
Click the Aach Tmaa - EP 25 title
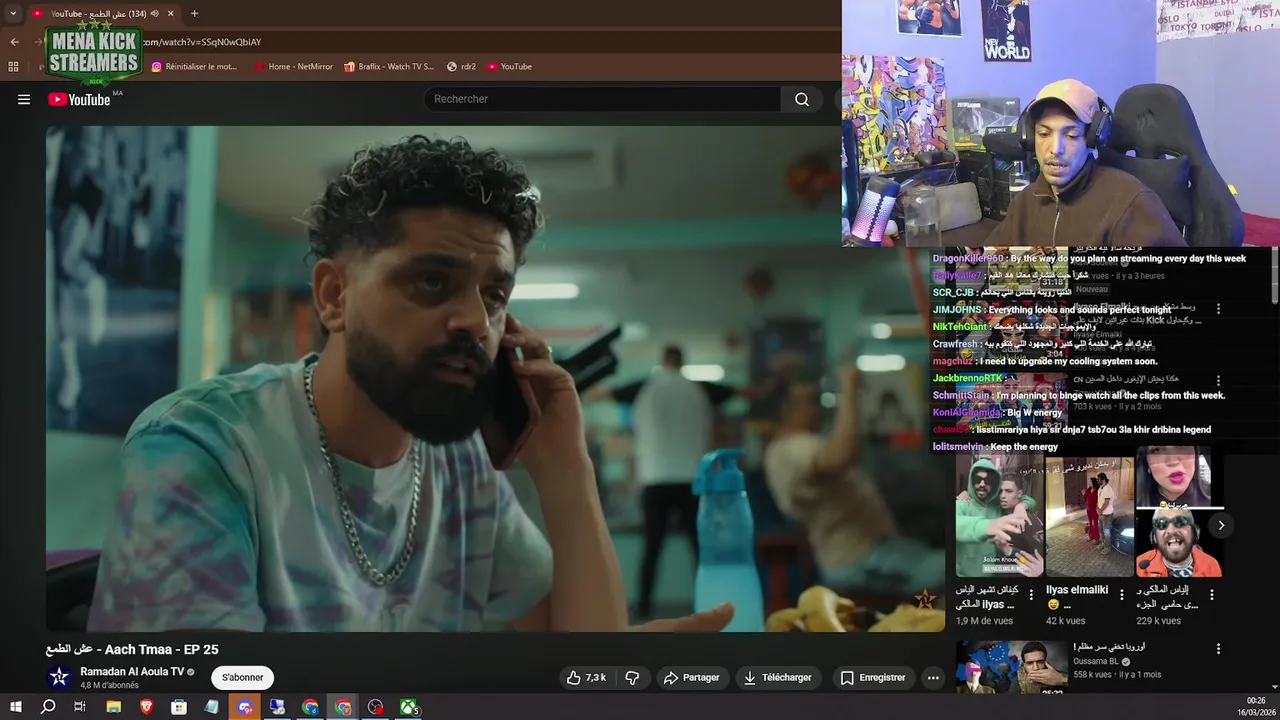tap(131, 649)
